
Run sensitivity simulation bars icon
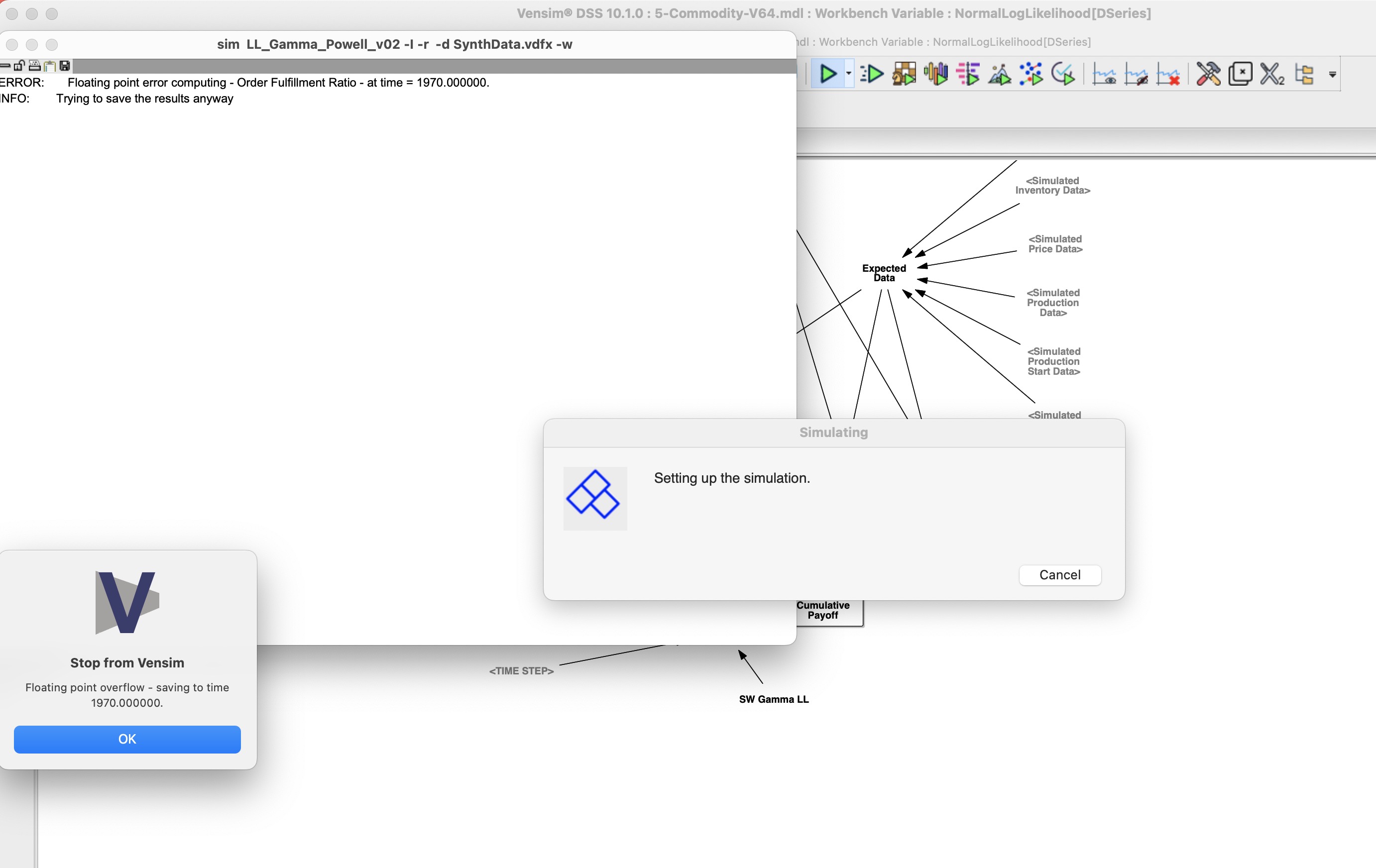click(936, 74)
